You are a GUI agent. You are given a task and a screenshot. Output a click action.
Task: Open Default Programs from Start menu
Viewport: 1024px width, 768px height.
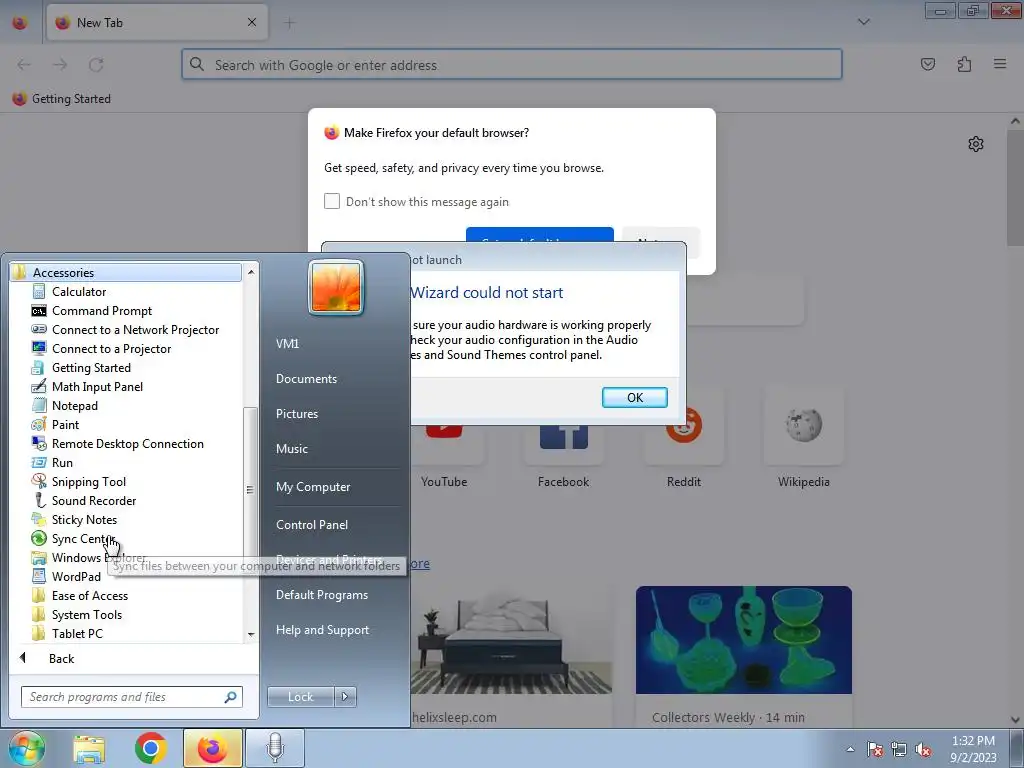321,595
